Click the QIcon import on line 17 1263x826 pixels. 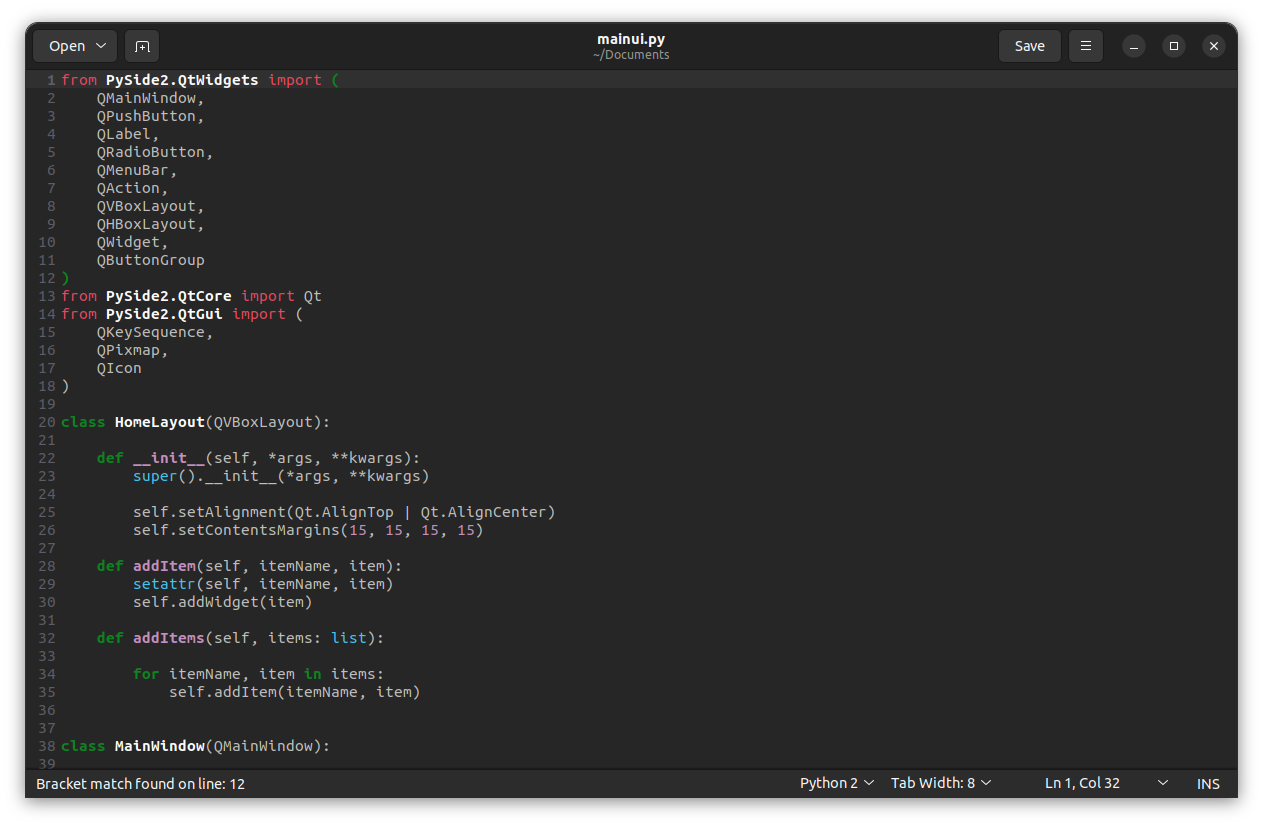[x=119, y=368]
